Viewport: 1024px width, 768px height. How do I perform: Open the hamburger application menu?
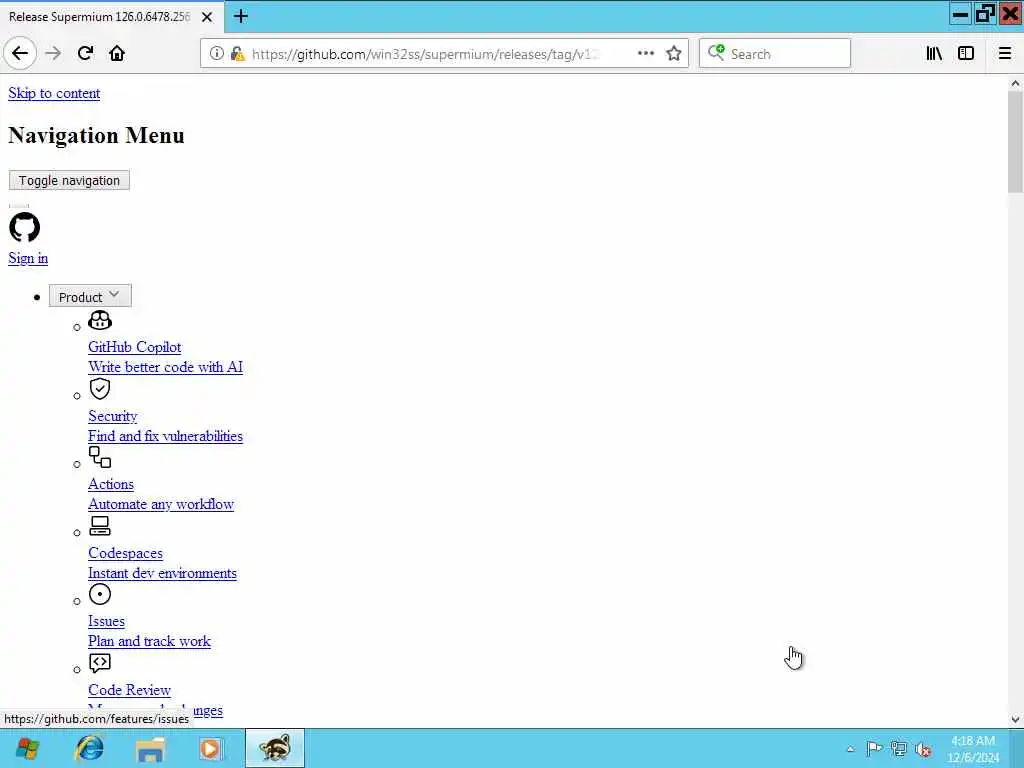click(1005, 54)
